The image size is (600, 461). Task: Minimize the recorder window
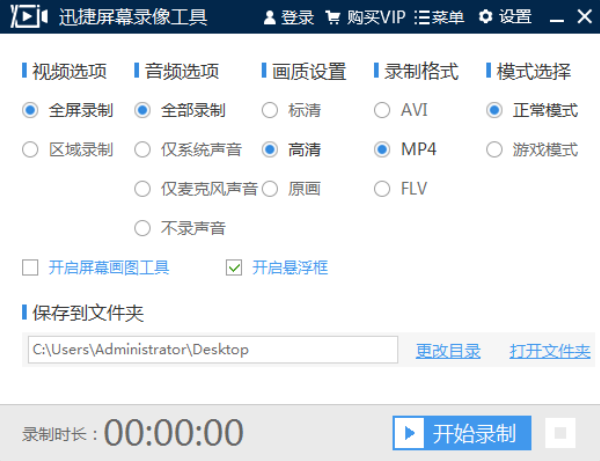coord(556,19)
